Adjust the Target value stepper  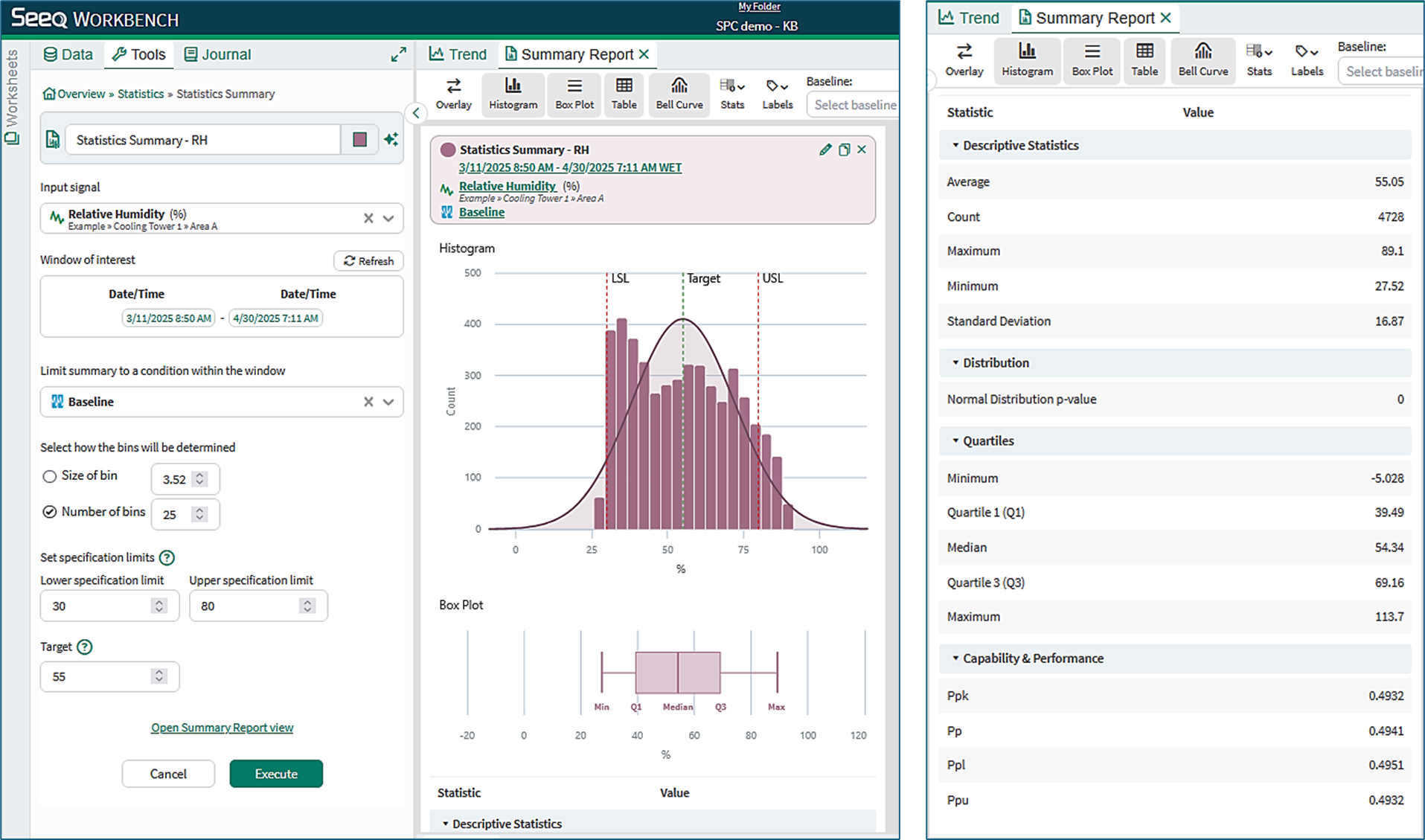[x=158, y=676]
